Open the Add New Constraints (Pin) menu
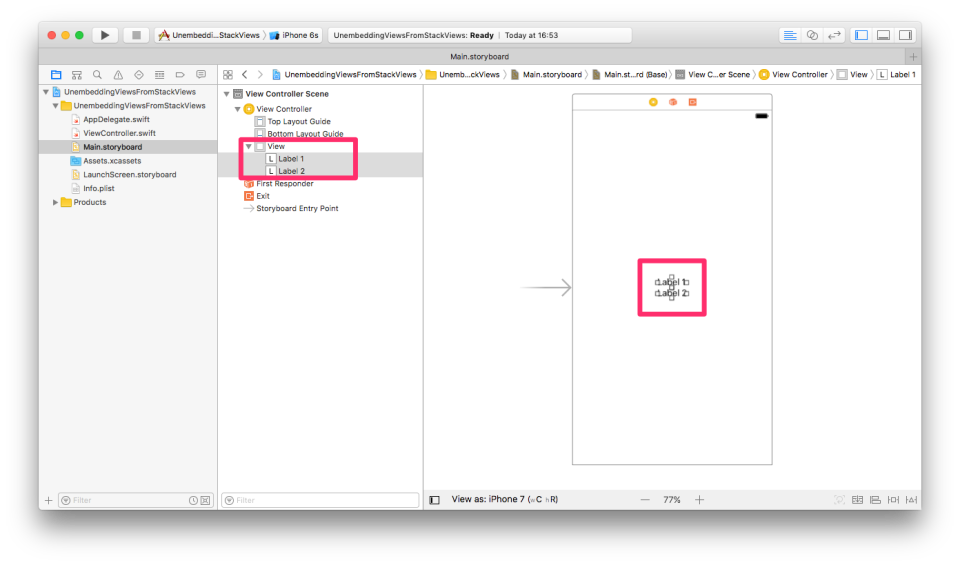 (x=893, y=500)
